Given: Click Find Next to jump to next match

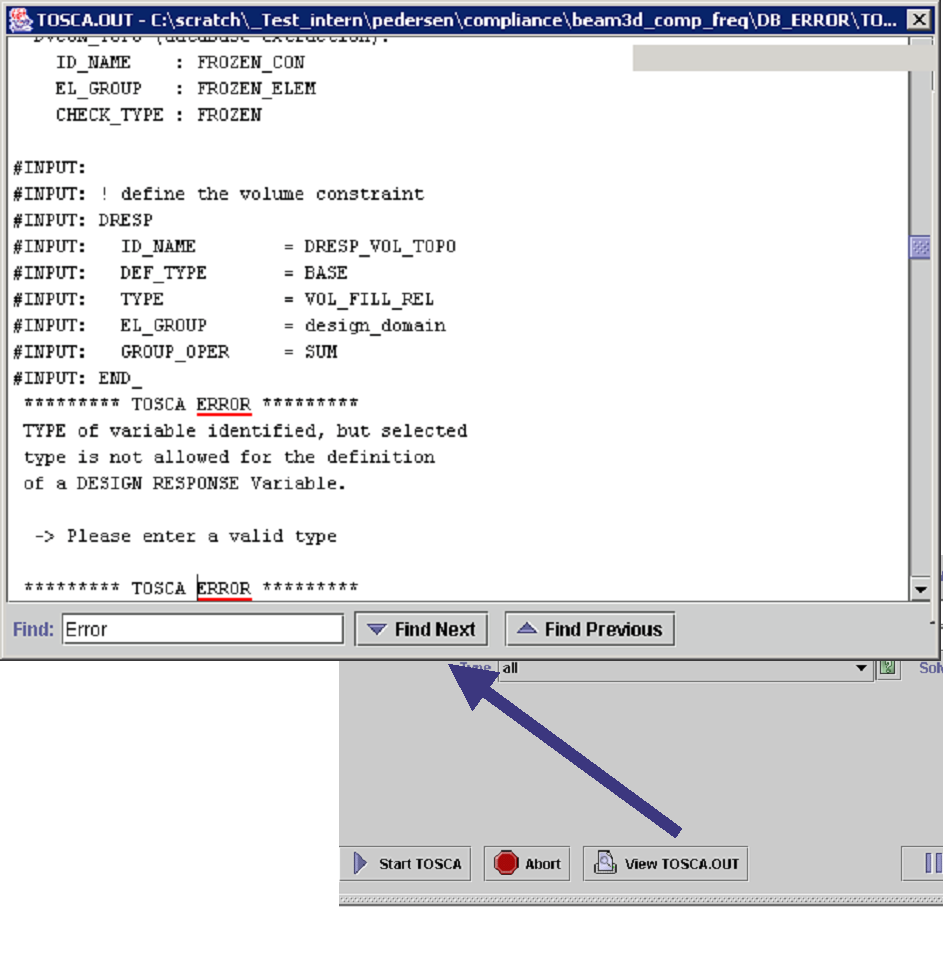Looking at the screenshot, I should pos(422,629).
